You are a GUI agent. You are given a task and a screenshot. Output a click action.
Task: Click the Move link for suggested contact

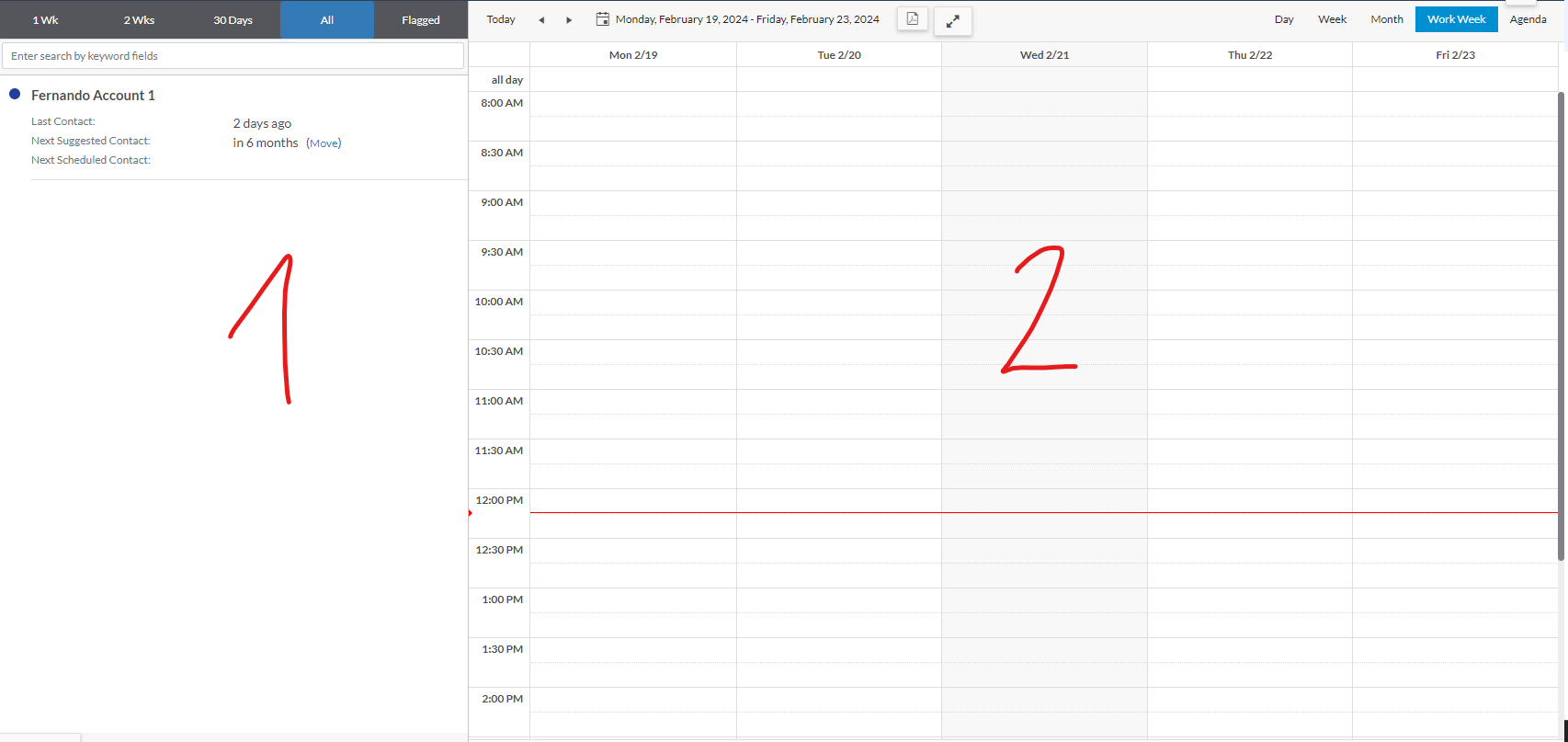324,143
